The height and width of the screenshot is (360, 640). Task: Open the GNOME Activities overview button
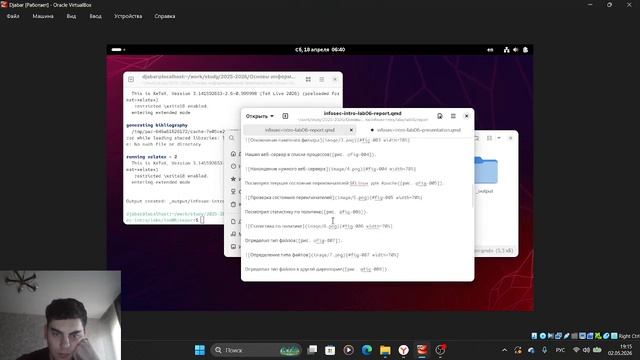coord(118,50)
